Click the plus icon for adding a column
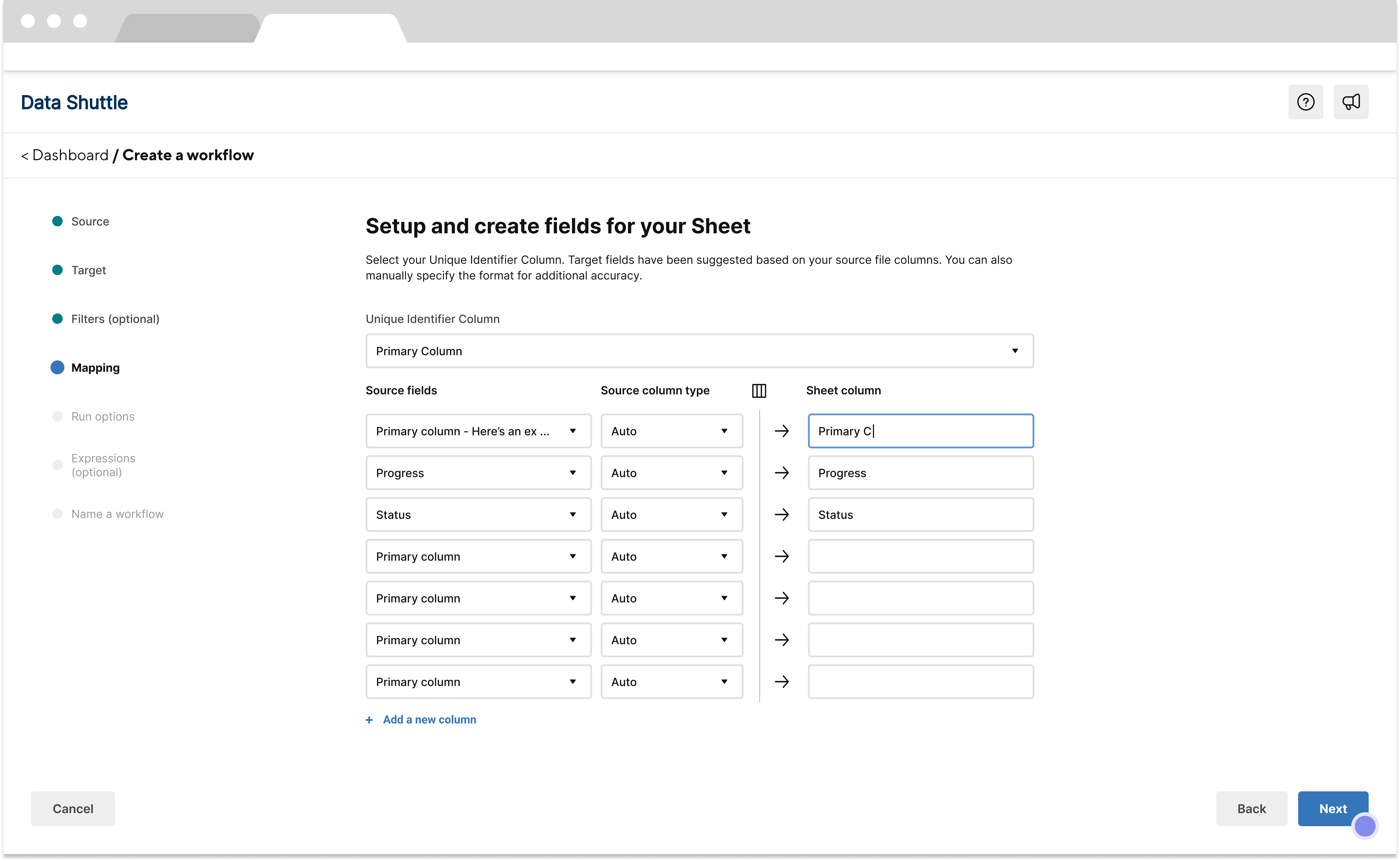Viewport: 1400px width, 861px height. point(369,720)
